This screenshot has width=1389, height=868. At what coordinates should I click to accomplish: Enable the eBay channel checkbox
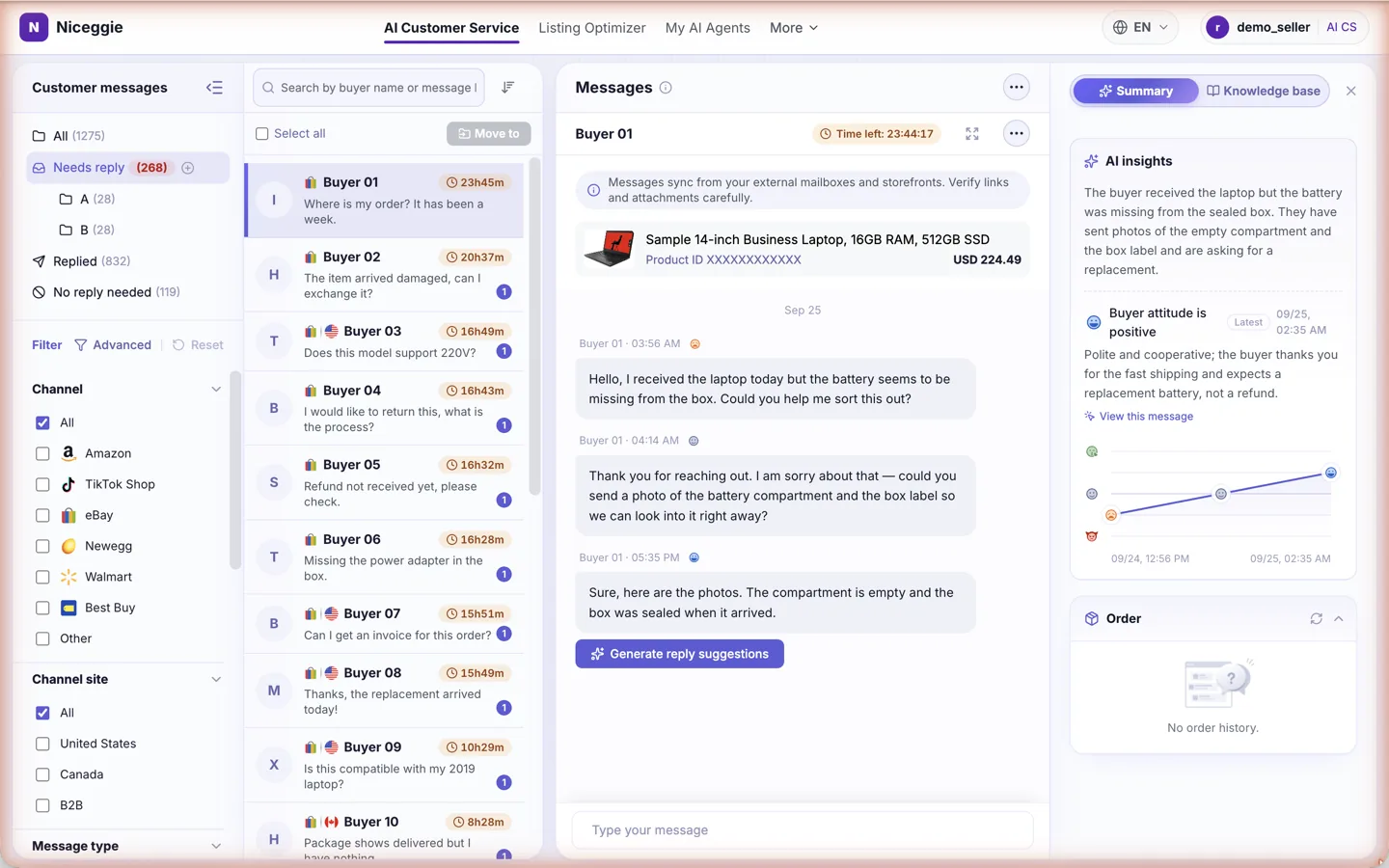(x=42, y=515)
